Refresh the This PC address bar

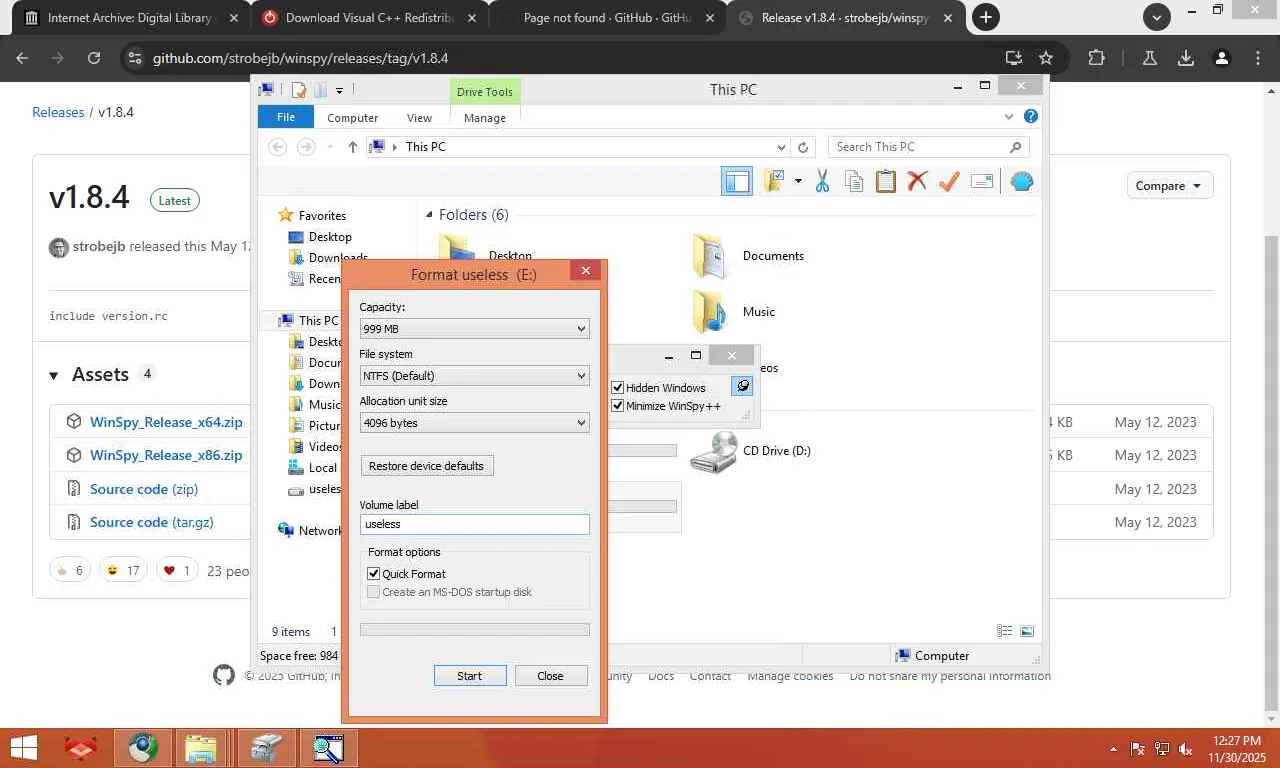802,147
